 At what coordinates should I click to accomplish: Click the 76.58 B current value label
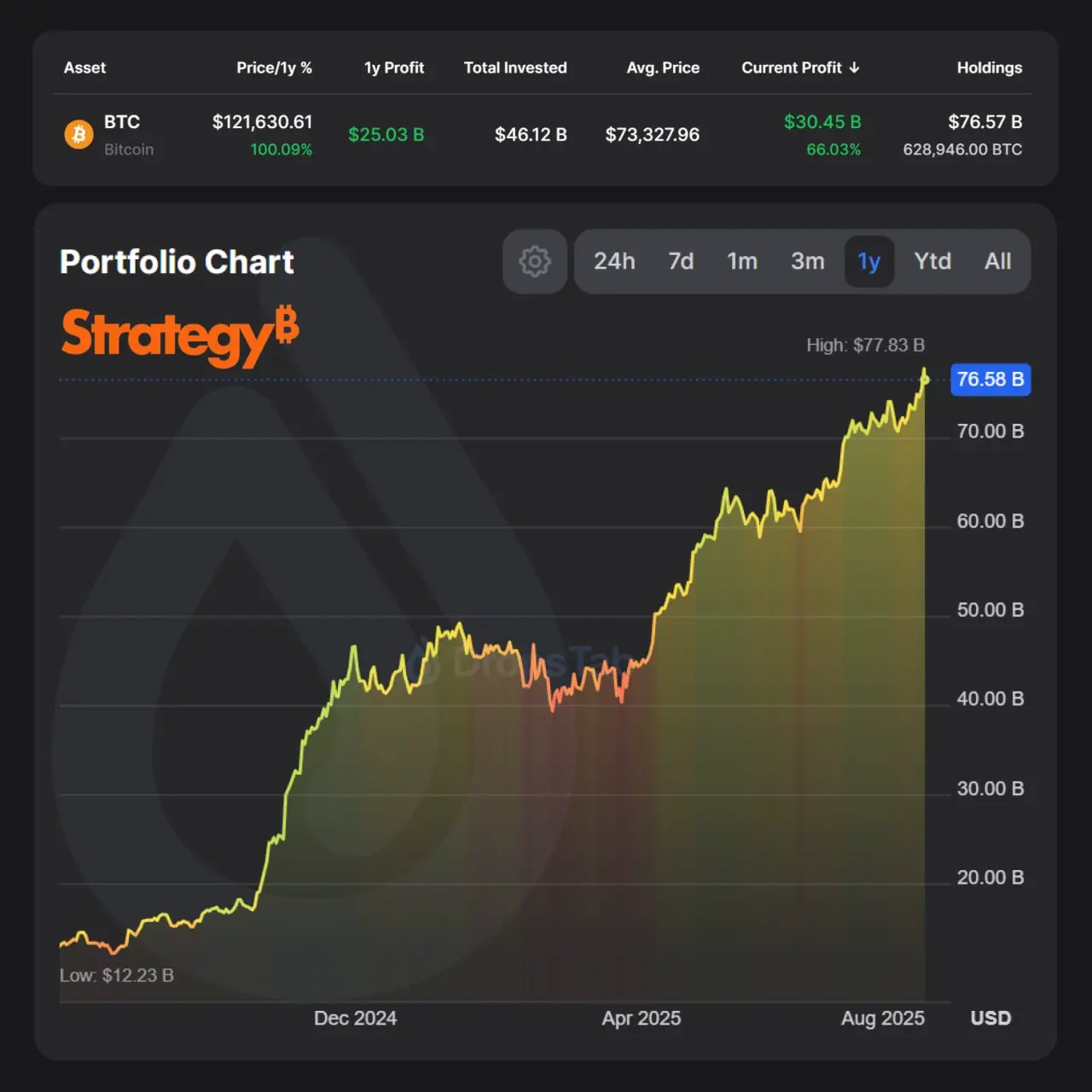[990, 379]
